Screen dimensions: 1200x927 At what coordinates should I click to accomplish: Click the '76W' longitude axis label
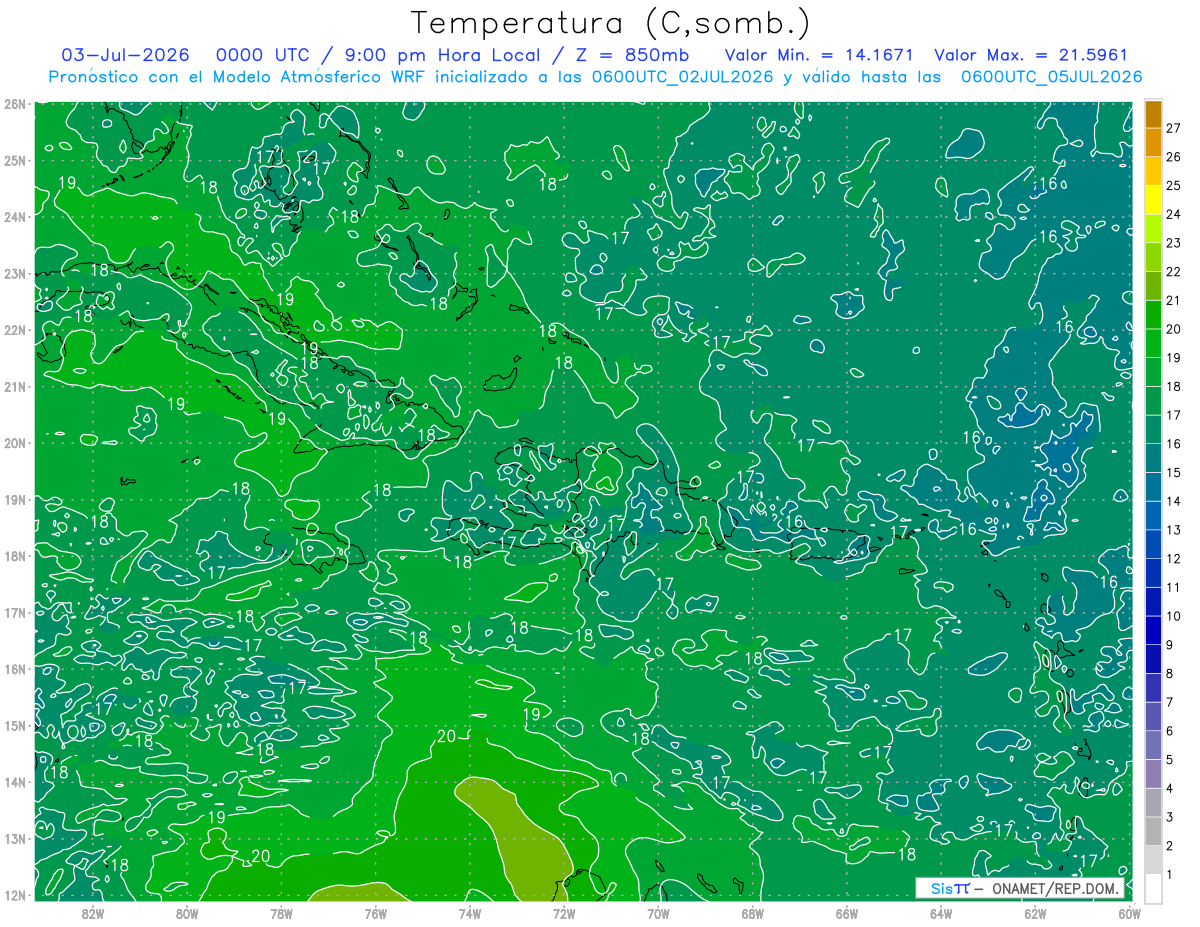[x=375, y=912]
